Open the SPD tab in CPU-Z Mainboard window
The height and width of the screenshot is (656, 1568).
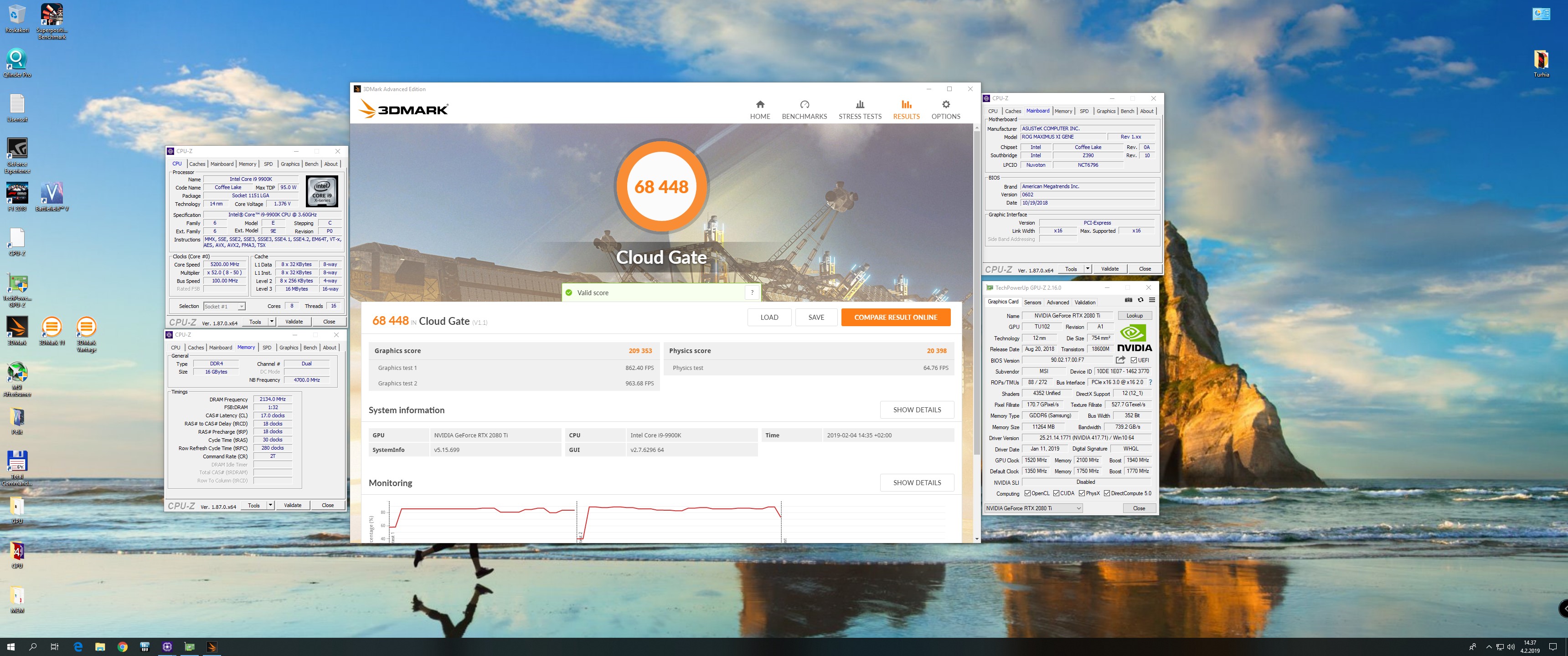pyautogui.click(x=1083, y=111)
